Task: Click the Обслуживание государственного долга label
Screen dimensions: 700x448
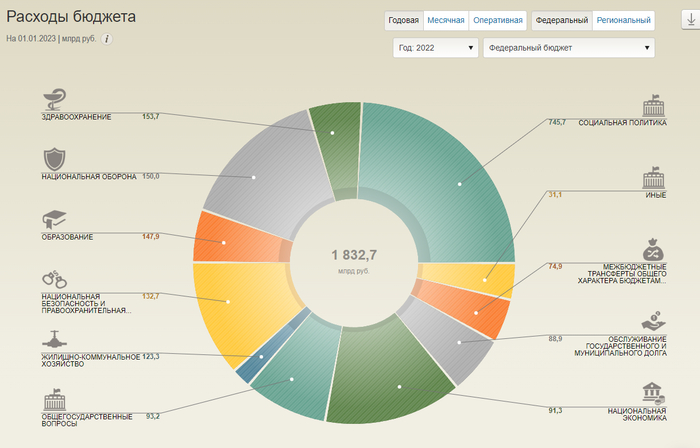Action: tap(621, 346)
